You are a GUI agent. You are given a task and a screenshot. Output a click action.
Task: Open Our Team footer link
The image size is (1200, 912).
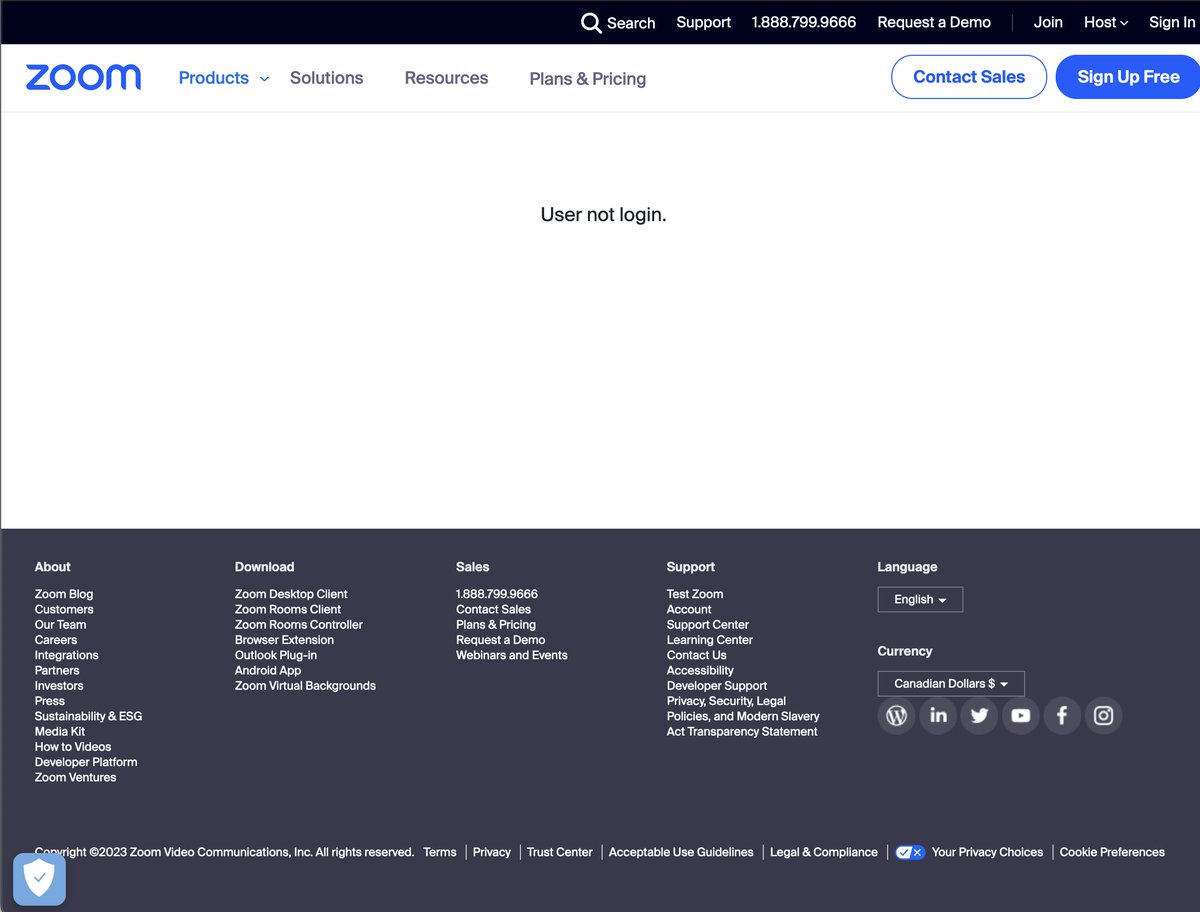(x=61, y=624)
